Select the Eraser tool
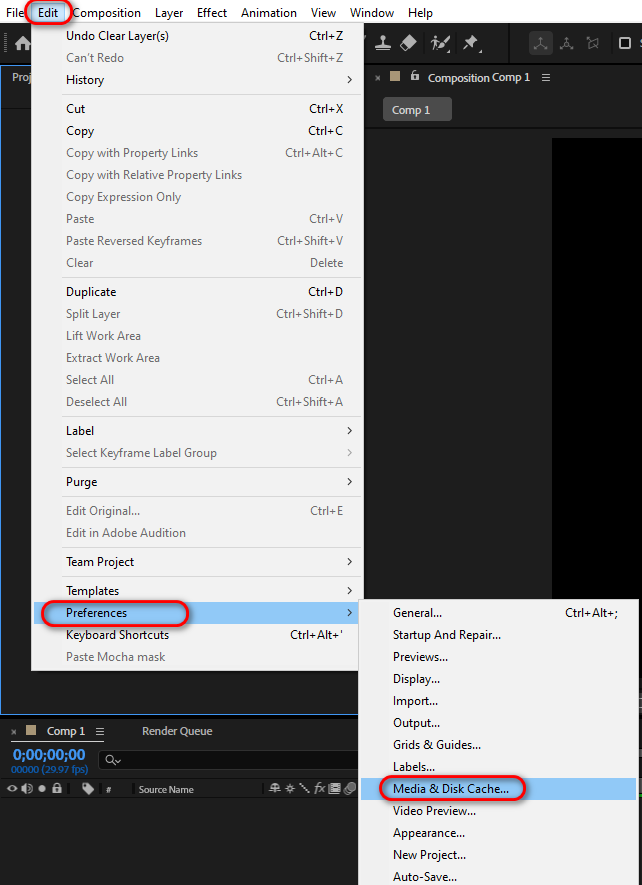 (x=408, y=43)
